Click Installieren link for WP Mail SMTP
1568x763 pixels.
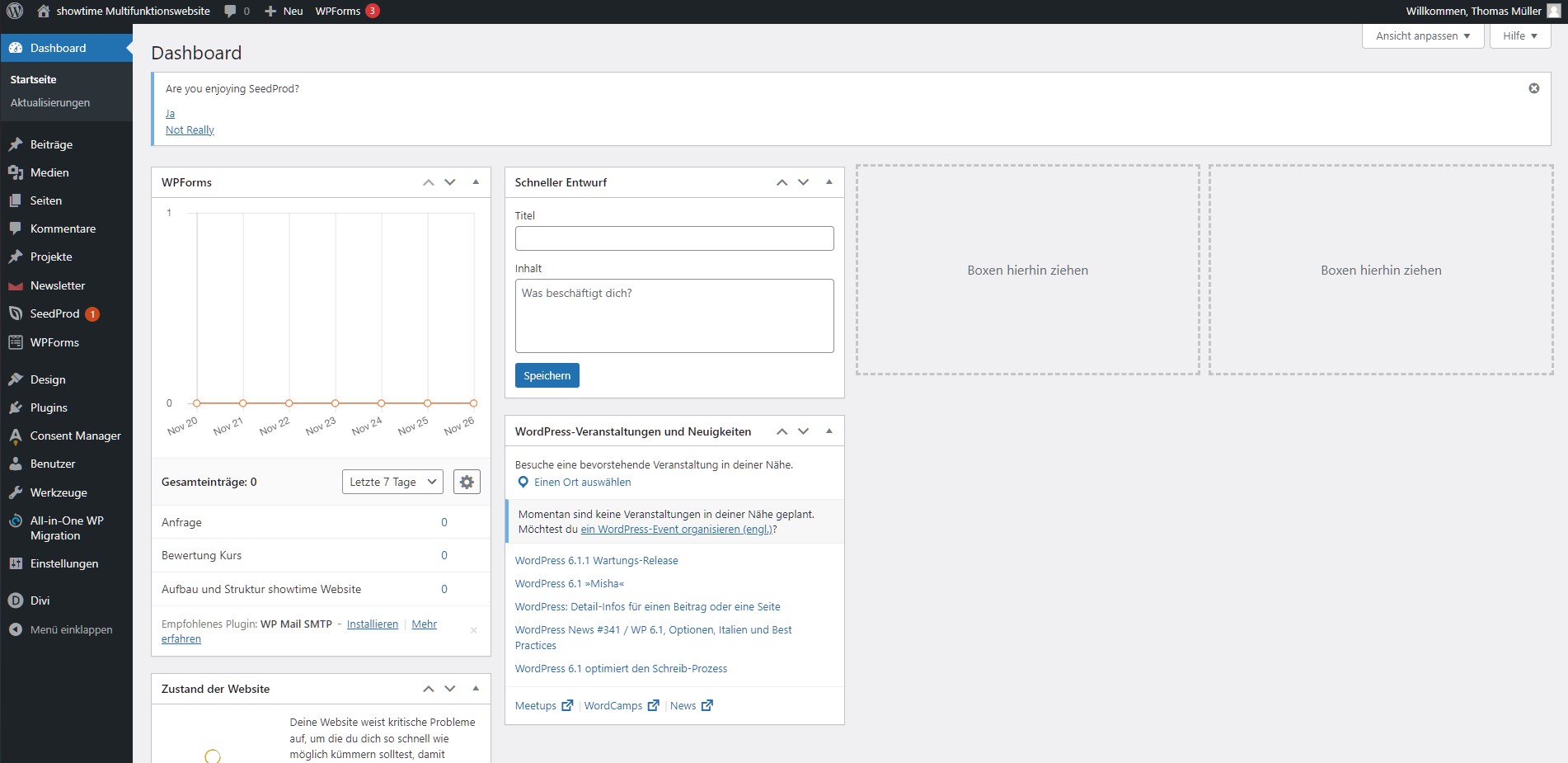(373, 624)
